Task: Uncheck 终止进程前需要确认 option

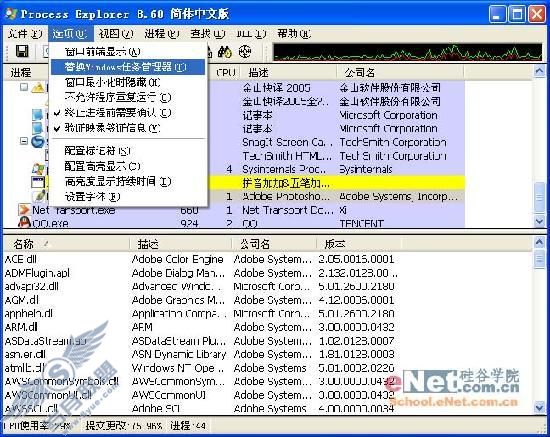Action: point(118,113)
